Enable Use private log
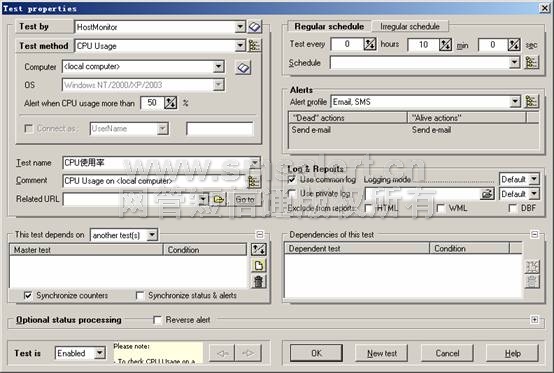 click(292, 193)
